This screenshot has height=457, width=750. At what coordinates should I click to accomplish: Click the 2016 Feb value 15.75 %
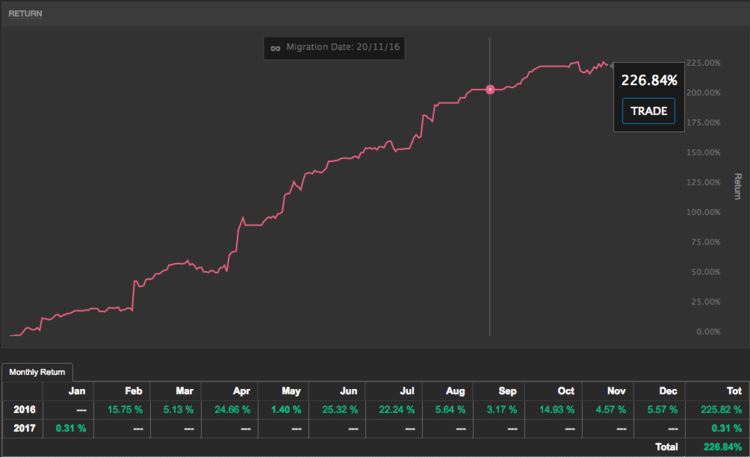pos(125,410)
